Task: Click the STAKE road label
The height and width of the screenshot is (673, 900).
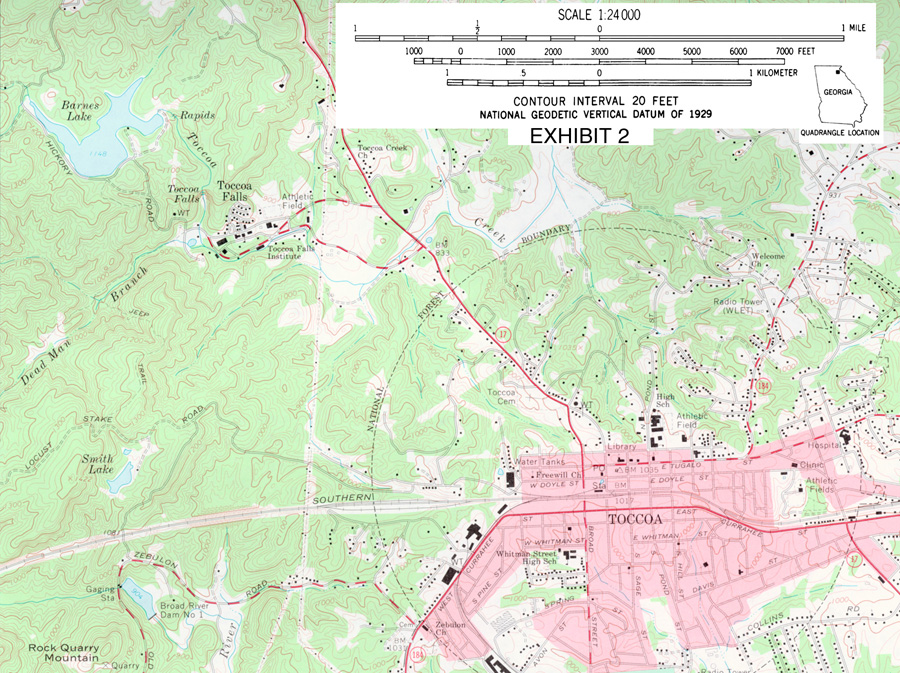Action: (x=98, y=419)
